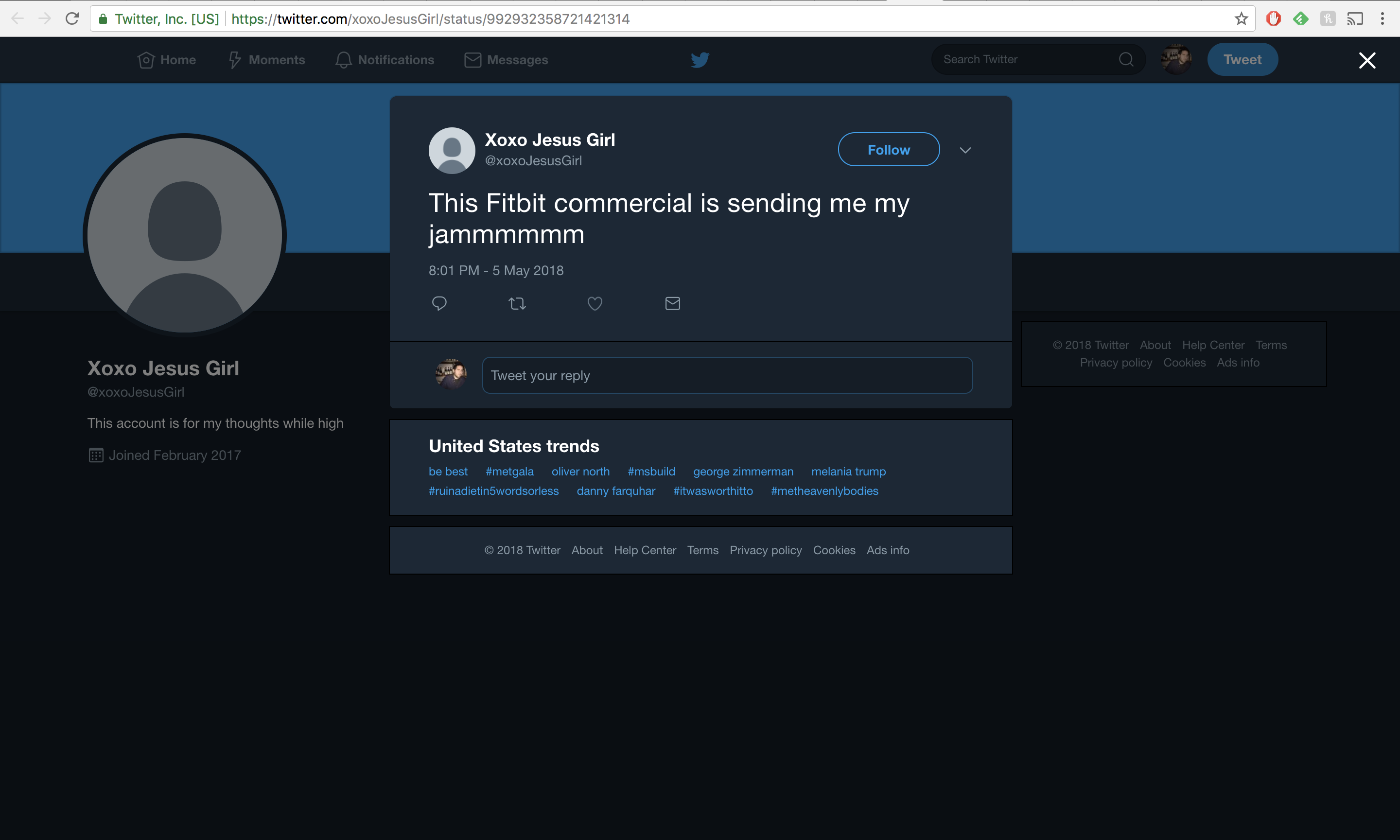Click Privacy policy in center footer
Image resolution: width=1400 pixels, height=840 pixels.
pyautogui.click(x=766, y=550)
